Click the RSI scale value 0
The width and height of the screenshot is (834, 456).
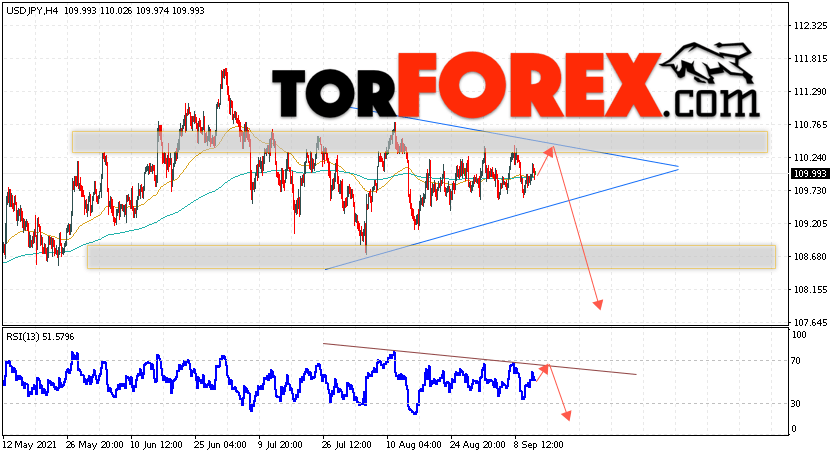(794, 429)
